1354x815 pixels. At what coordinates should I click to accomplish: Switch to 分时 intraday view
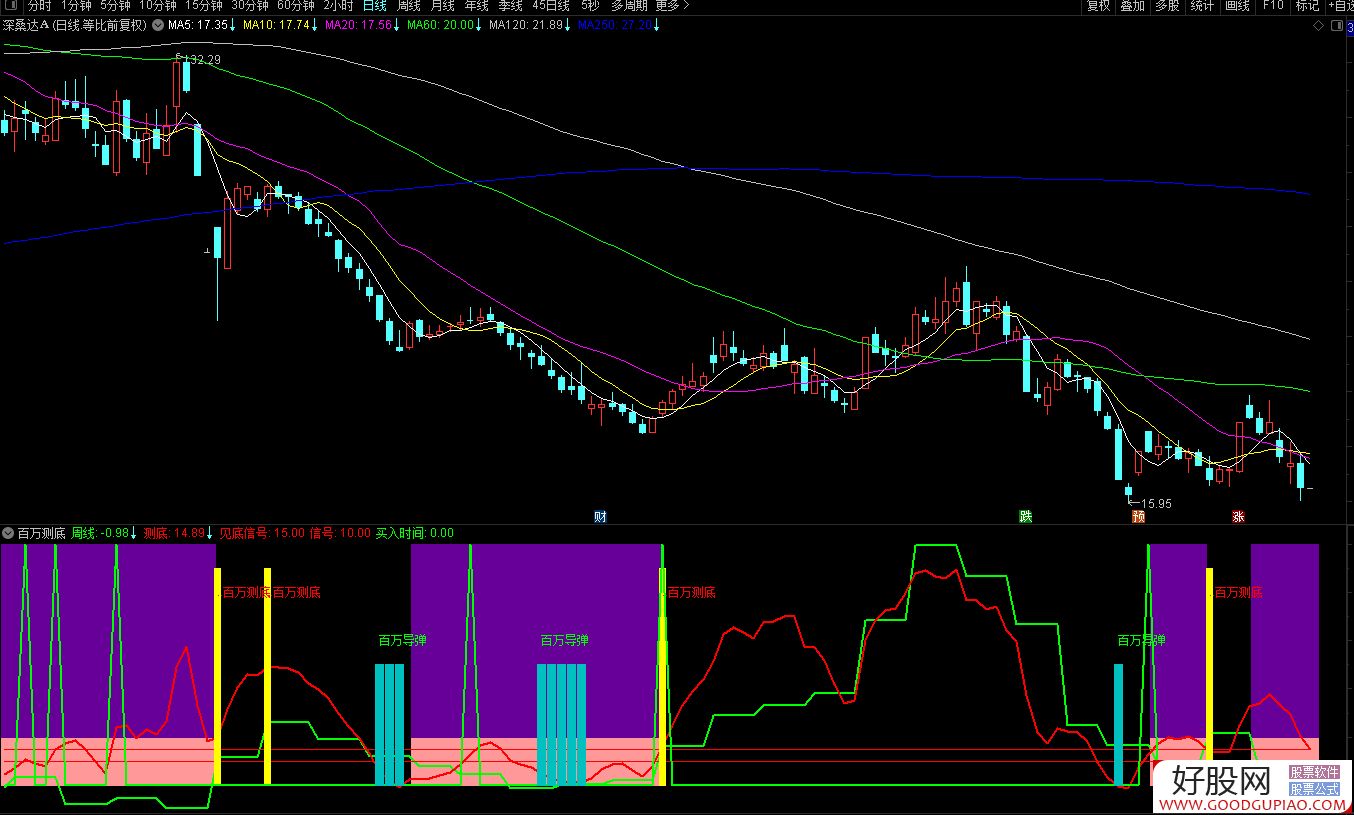pos(39,6)
